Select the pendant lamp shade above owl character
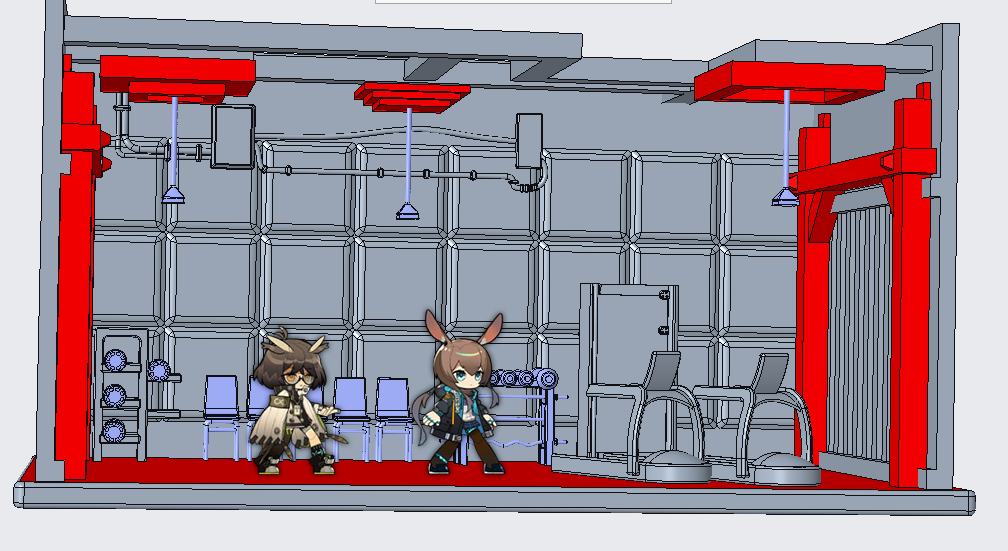This screenshot has height=551, width=1008. (174, 194)
